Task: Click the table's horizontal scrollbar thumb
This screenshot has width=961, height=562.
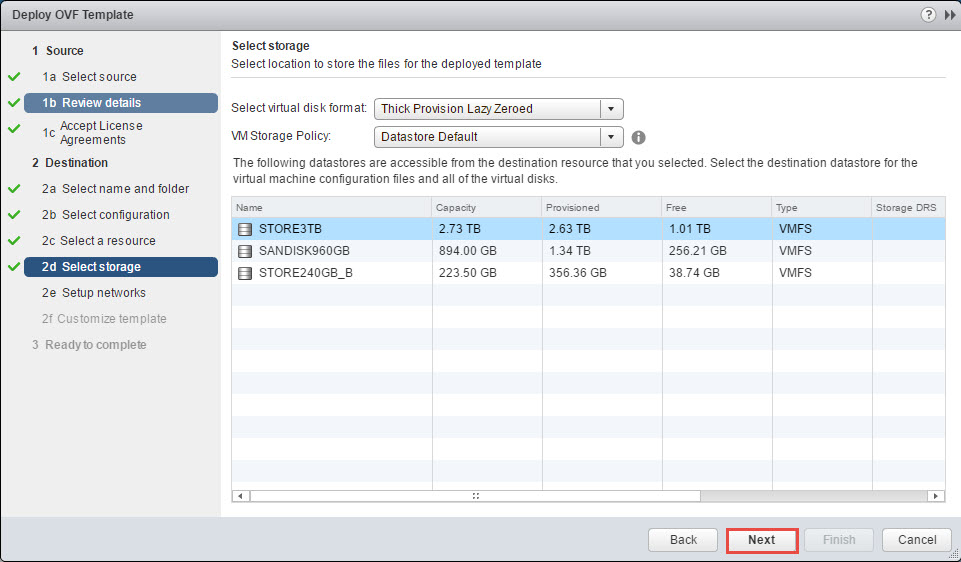Action: (x=475, y=496)
